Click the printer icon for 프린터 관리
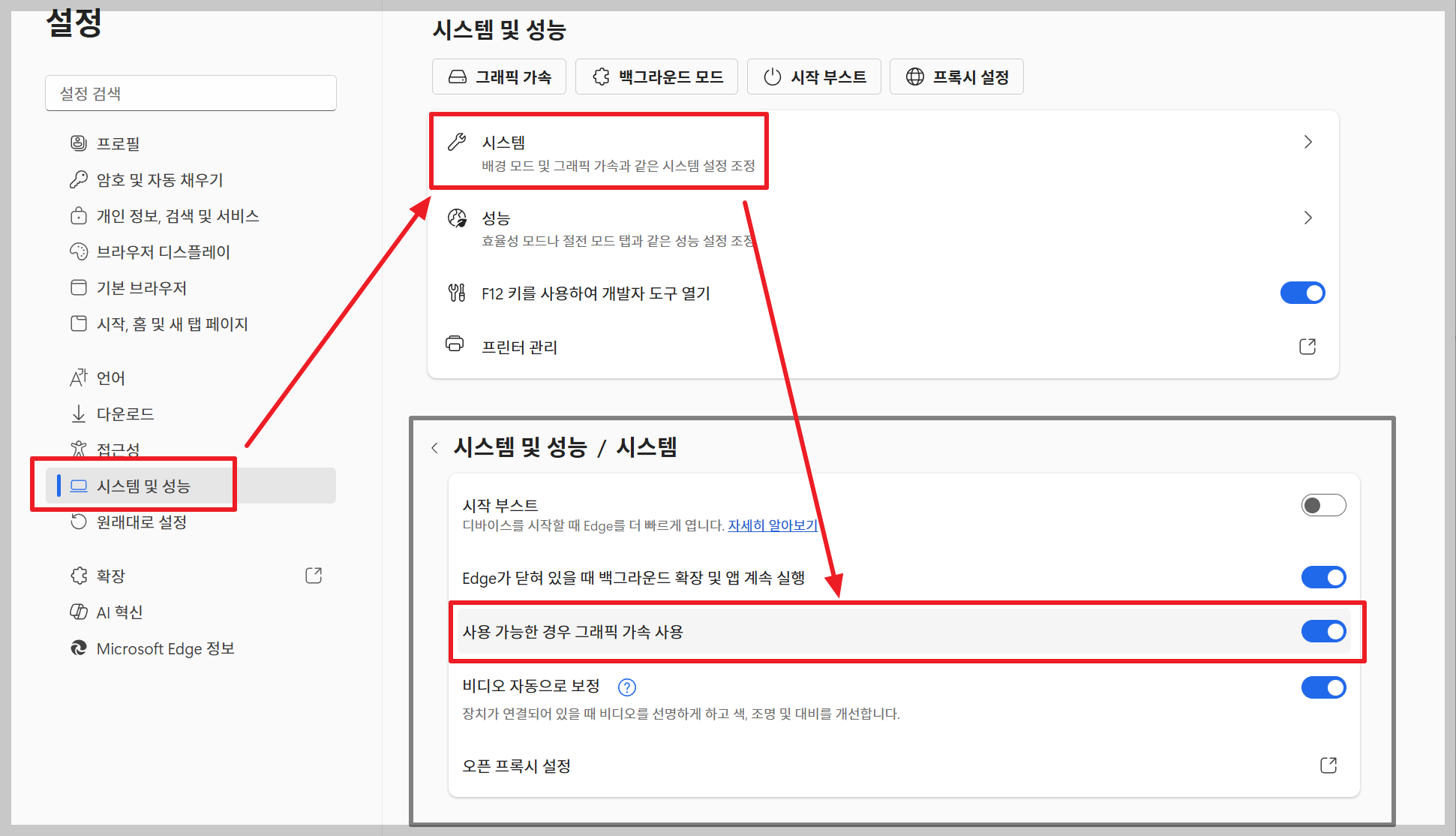Viewport: 1456px width, 836px height. [x=455, y=344]
